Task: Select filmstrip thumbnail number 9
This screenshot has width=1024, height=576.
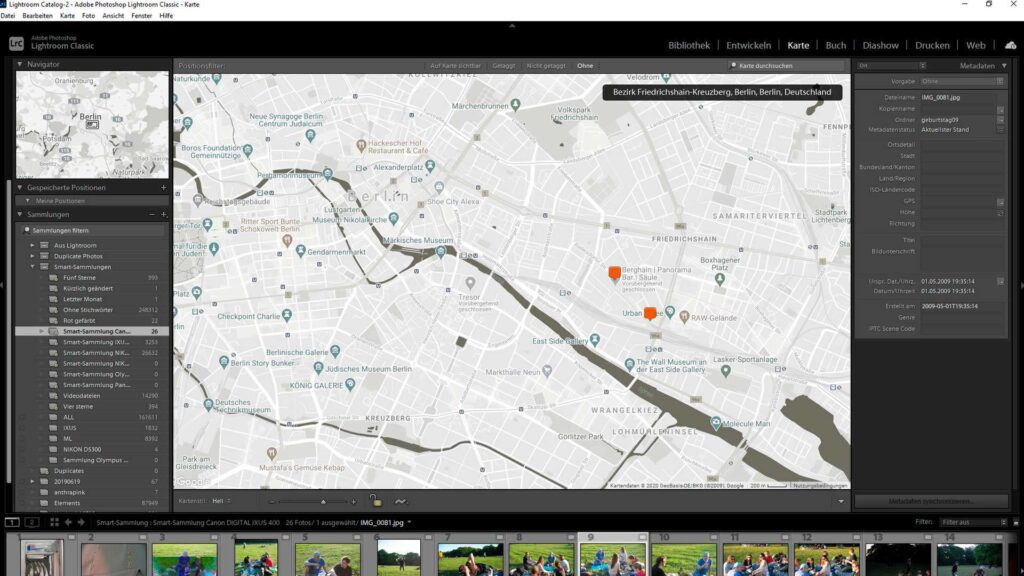Action: 613,556
